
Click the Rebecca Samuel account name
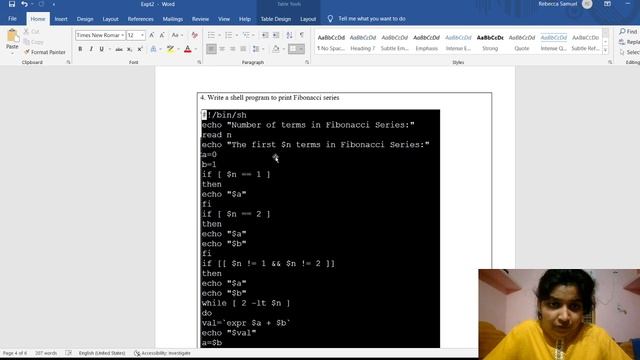click(x=558, y=4)
